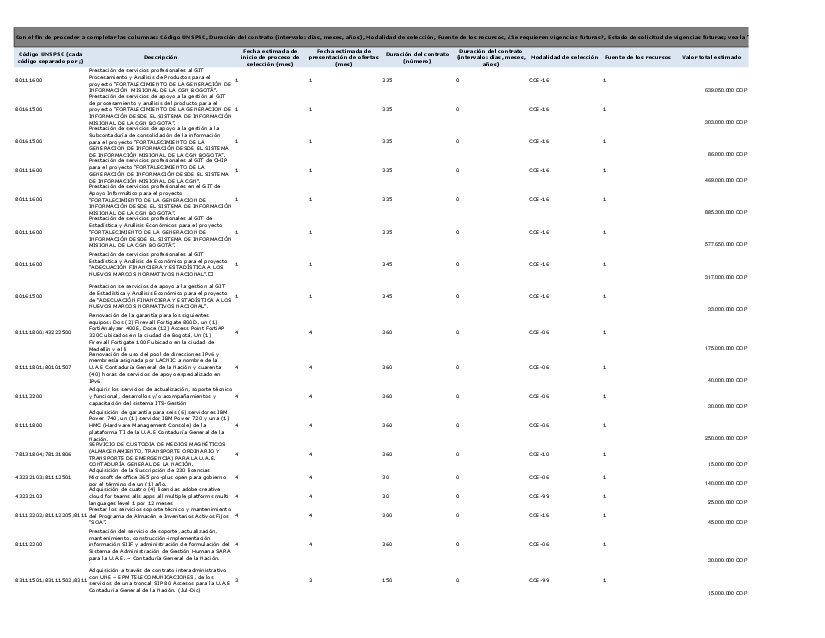The image size is (825, 638).
Task: Click the "Fecha estimada de inicio de proceso de selección" header
Action: click(x=270, y=57)
